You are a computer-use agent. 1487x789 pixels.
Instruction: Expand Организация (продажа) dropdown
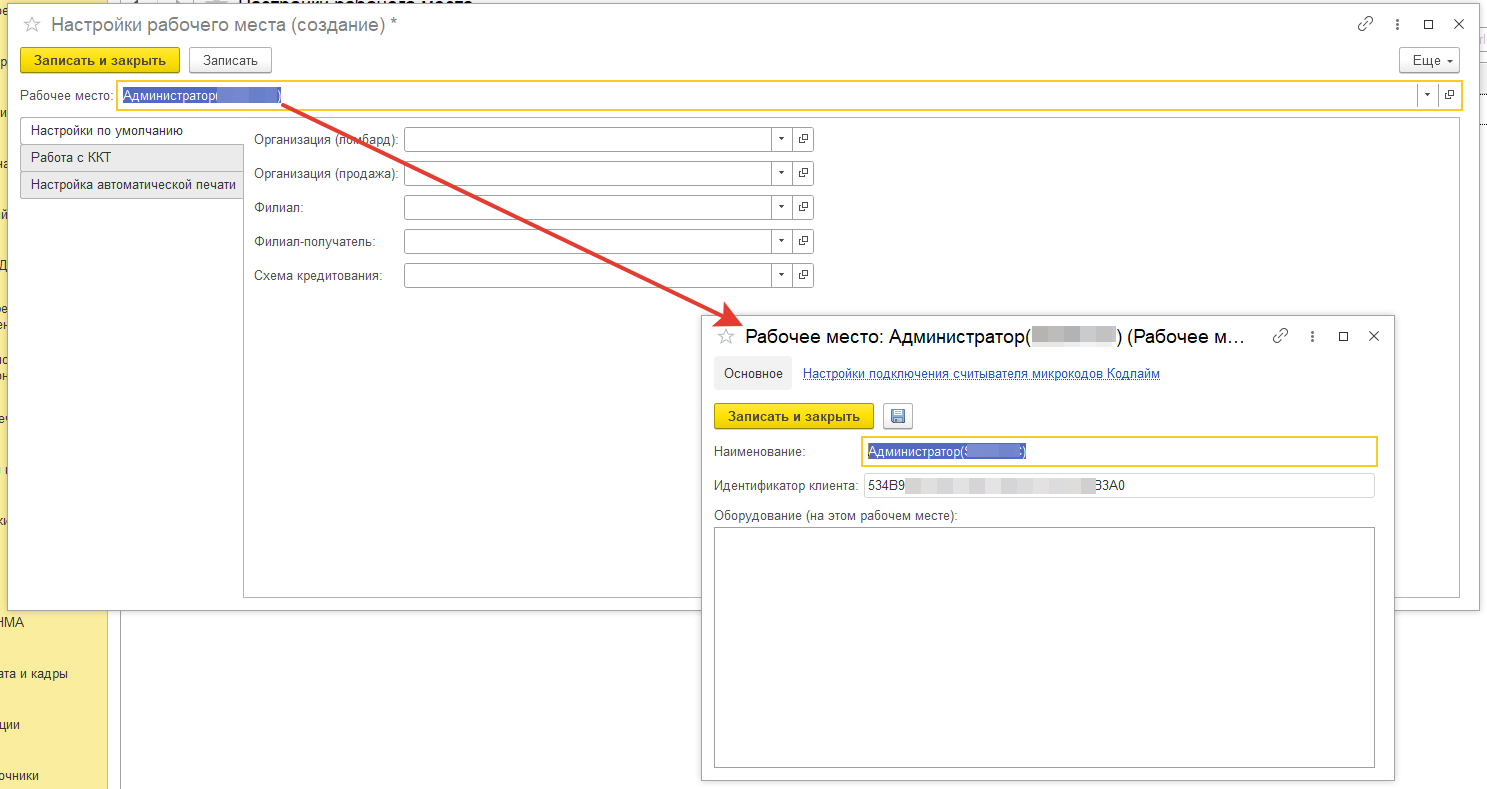[x=781, y=174]
